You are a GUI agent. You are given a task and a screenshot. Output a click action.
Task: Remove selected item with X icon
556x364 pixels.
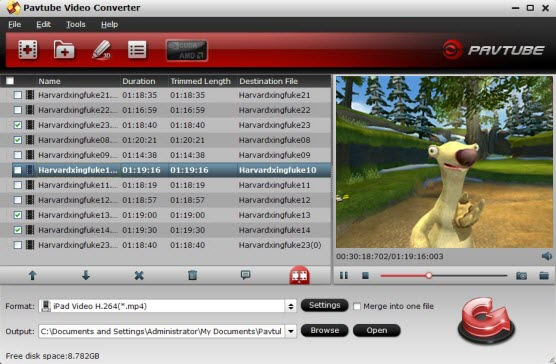[139, 275]
